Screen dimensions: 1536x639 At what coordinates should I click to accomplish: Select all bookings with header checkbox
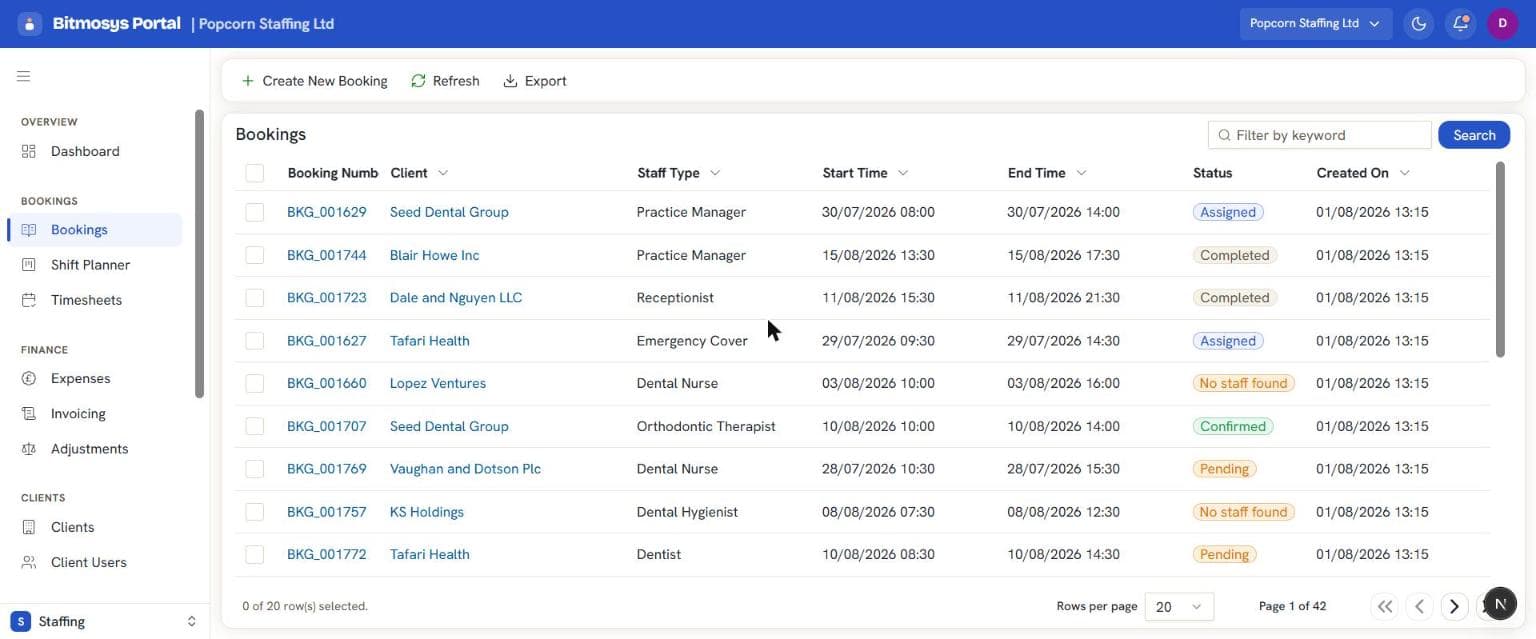[255, 173]
